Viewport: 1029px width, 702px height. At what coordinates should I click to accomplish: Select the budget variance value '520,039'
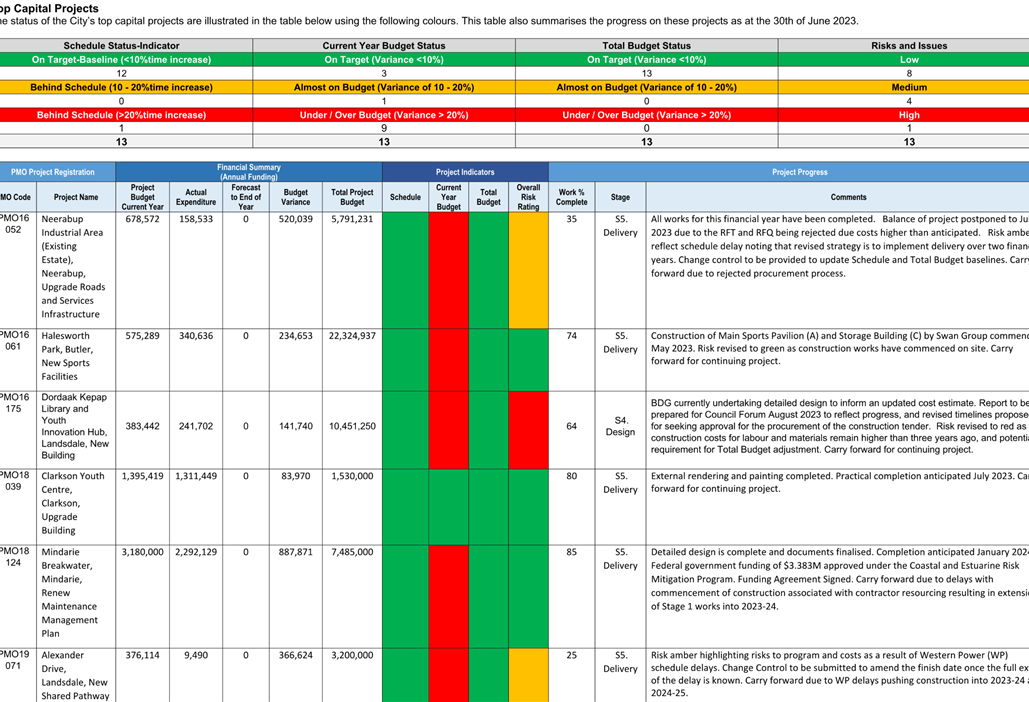(x=295, y=219)
